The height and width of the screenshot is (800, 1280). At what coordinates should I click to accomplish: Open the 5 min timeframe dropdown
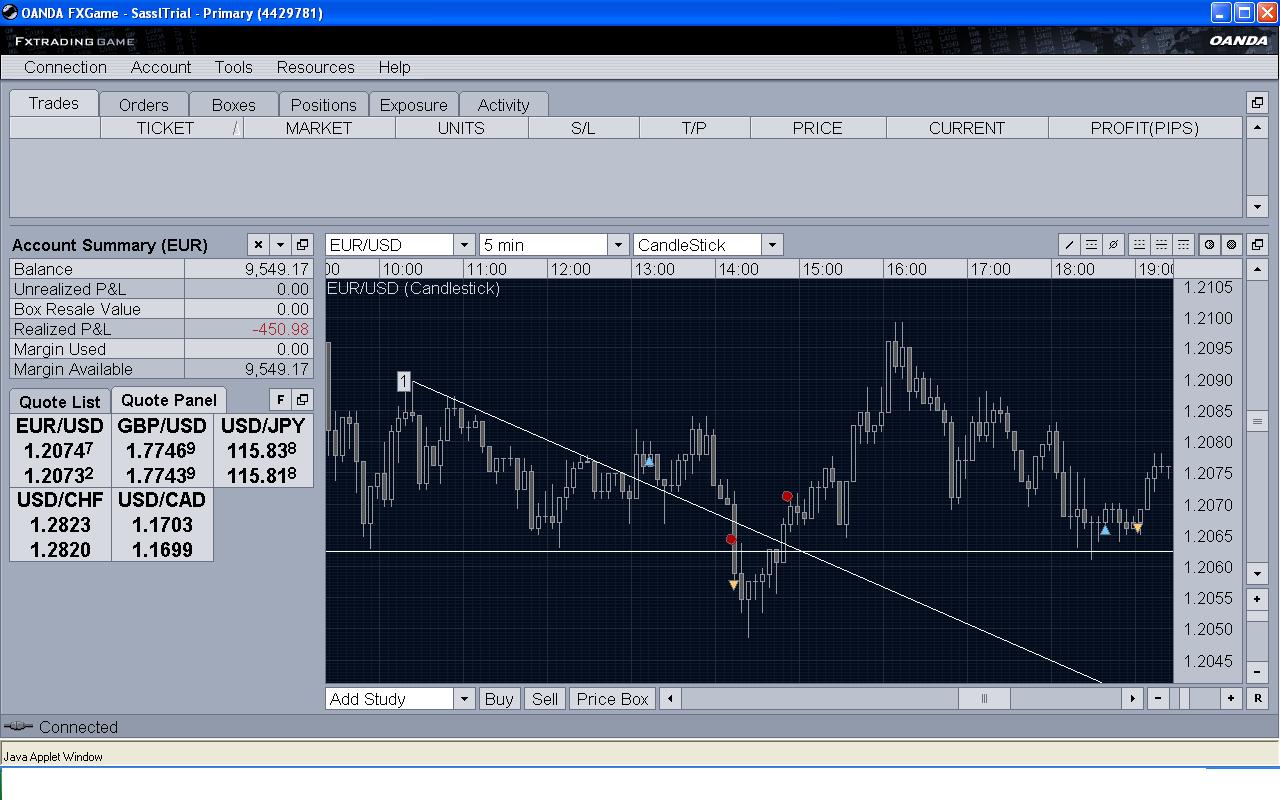click(618, 245)
